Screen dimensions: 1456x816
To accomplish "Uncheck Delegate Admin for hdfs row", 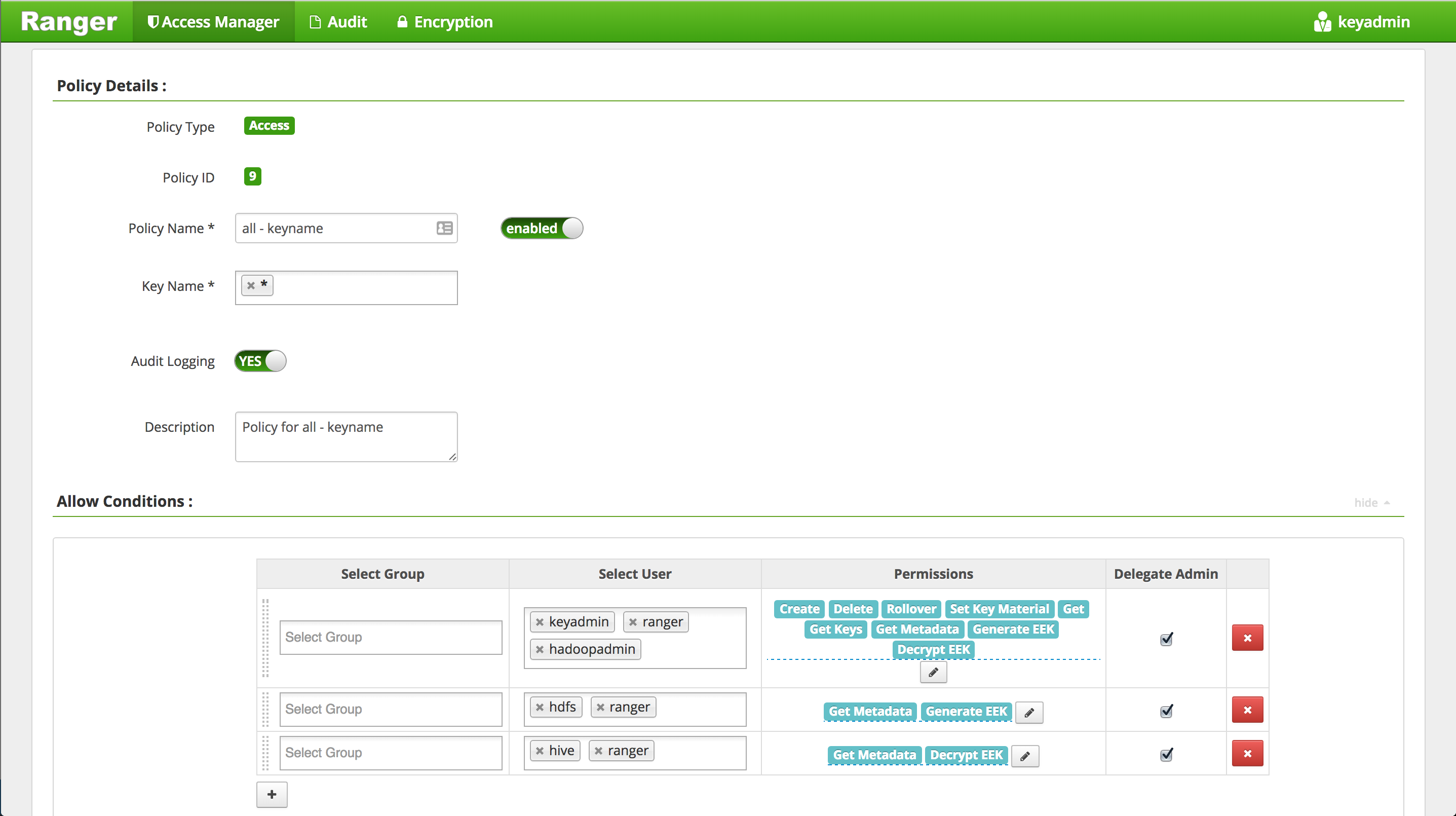I will click(x=1166, y=711).
